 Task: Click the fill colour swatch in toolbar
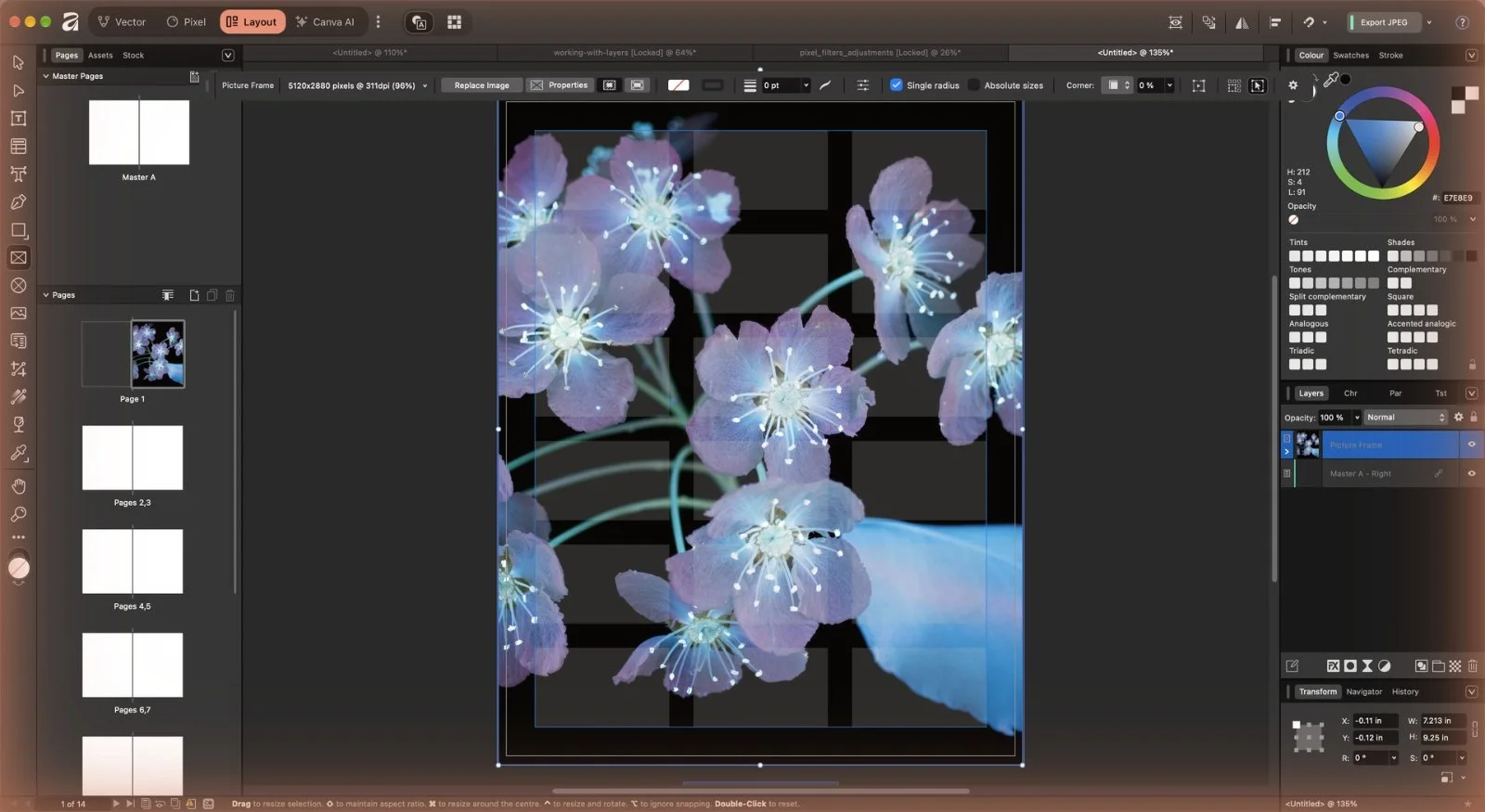click(678, 84)
